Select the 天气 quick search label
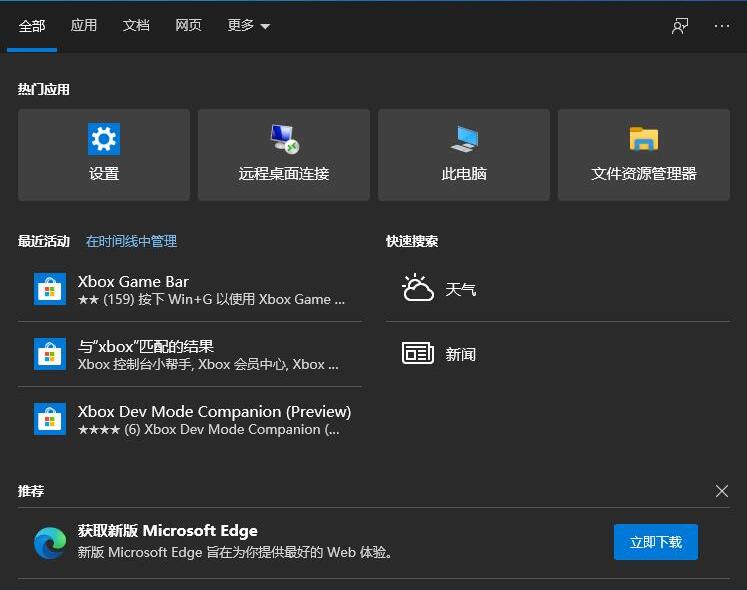The height and width of the screenshot is (590, 747). tap(461, 289)
